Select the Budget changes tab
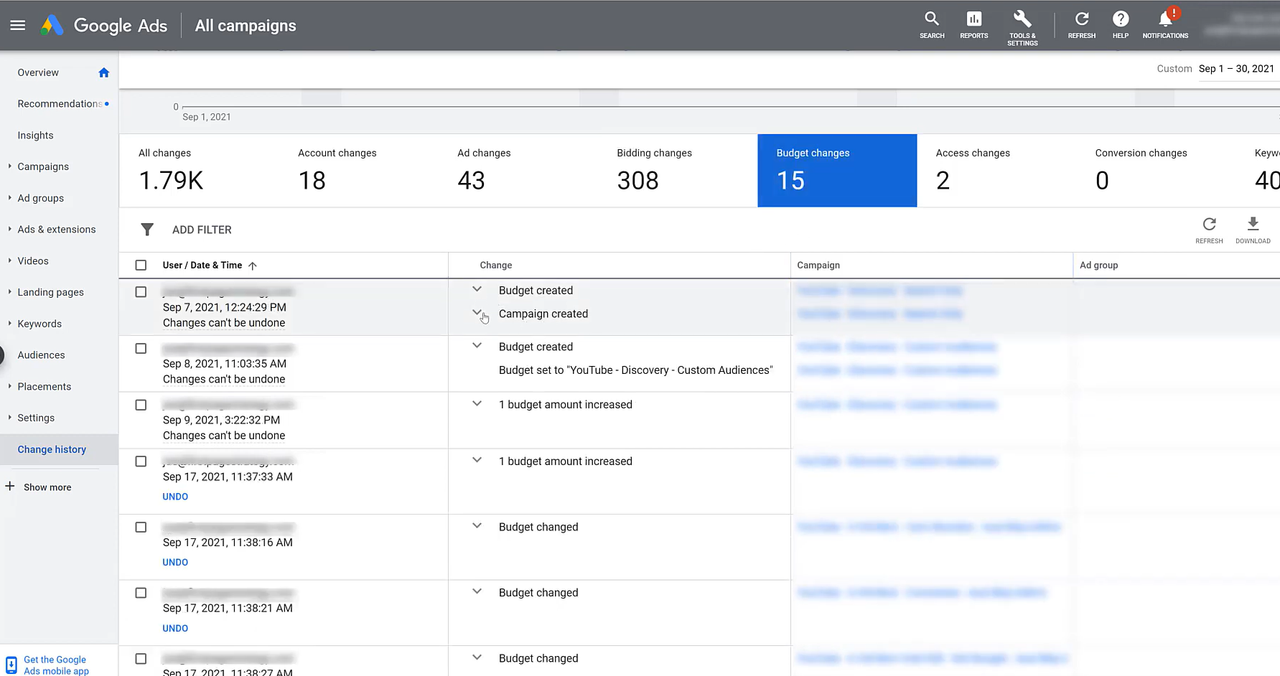This screenshot has width=1280, height=676. click(837, 171)
